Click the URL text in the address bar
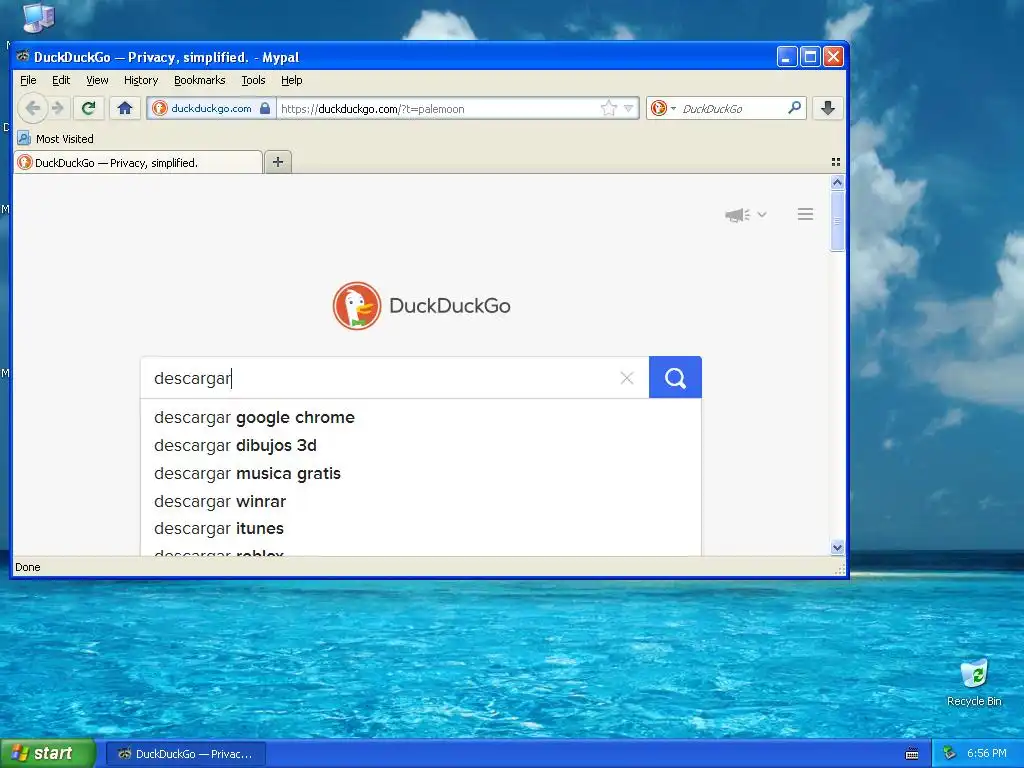The width and height of the screenshot is (1024, 768). coord(372,109)
